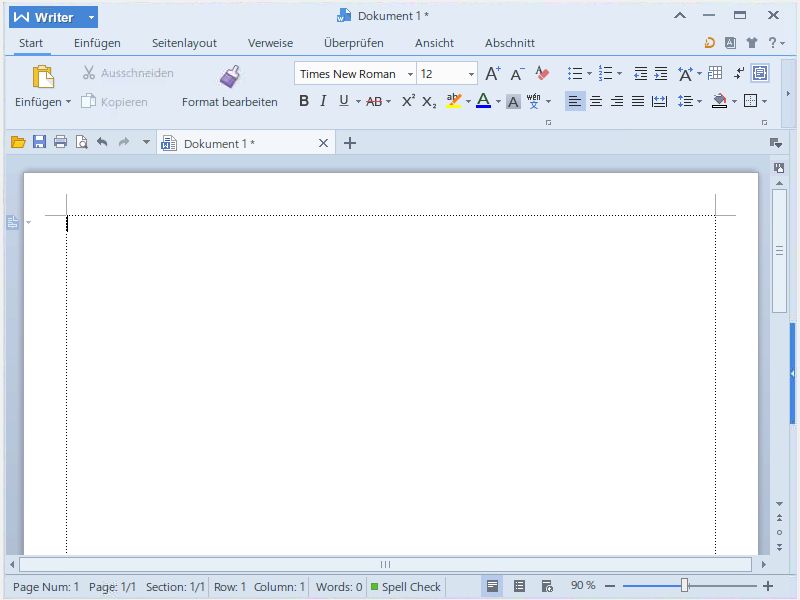Apply center text alignment
The image size is (800, 600).
coord(595,101)
